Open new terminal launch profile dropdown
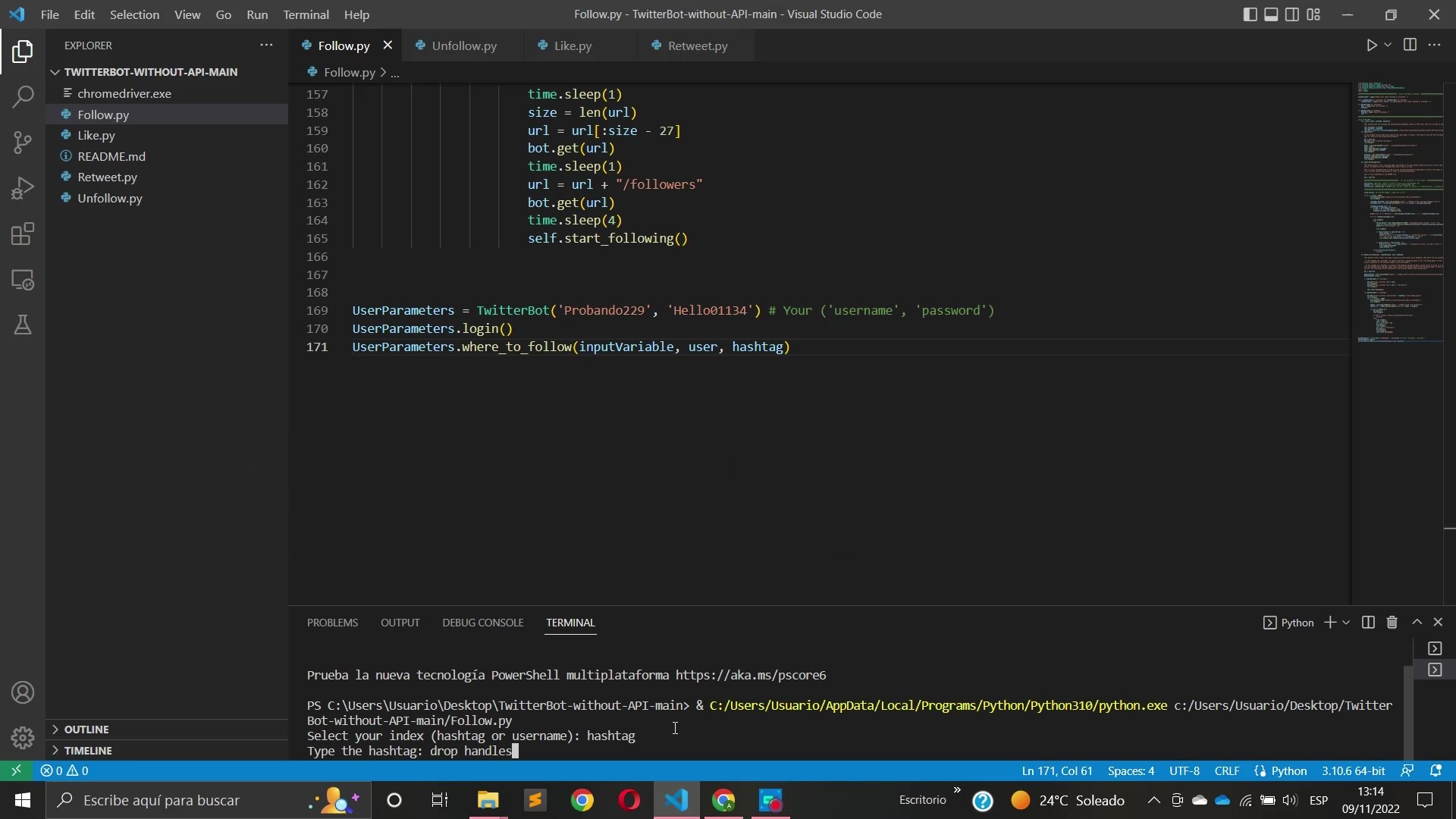This screenshot has width=1456, height=819. coord(1347,623)
